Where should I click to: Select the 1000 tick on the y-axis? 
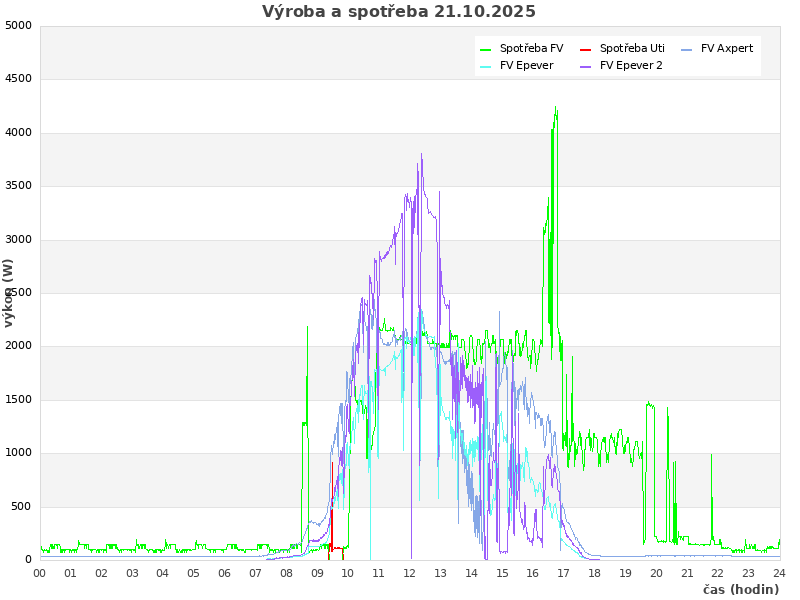click(18, 453)
